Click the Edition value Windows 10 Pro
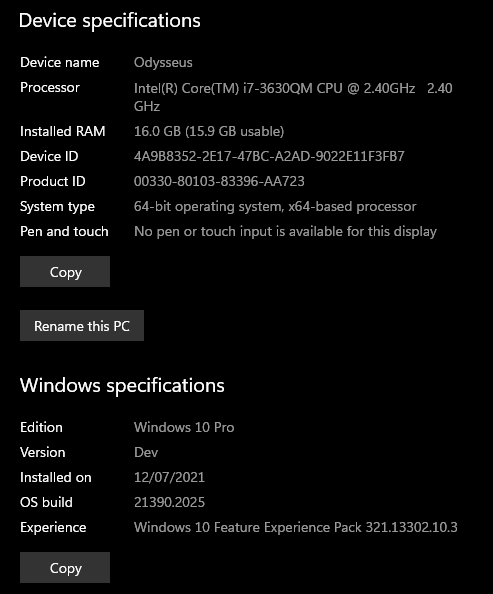Viewport: 493px width, 594px height. [x=184, y=427]
